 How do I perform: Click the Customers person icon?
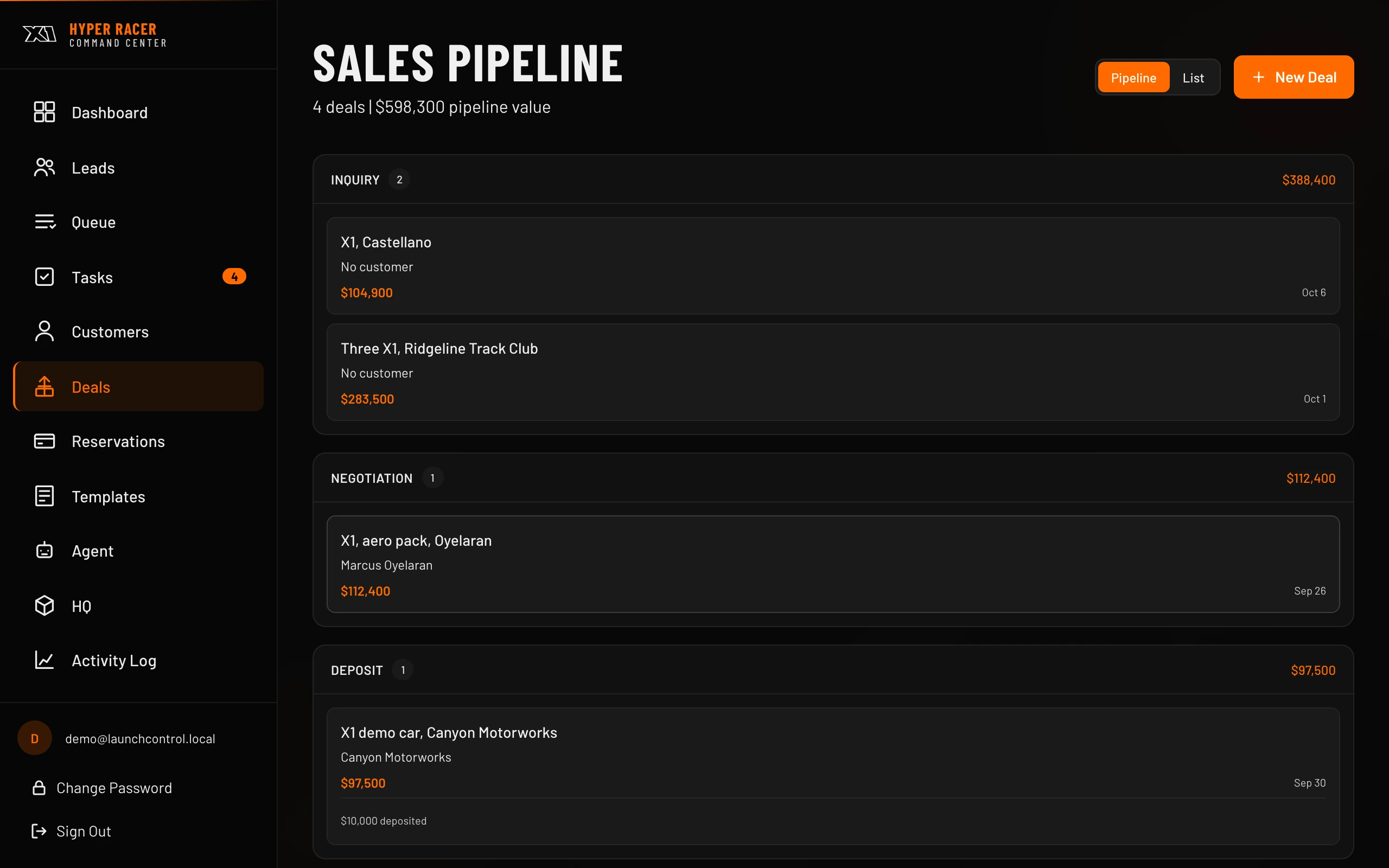[x=44, y=331]
